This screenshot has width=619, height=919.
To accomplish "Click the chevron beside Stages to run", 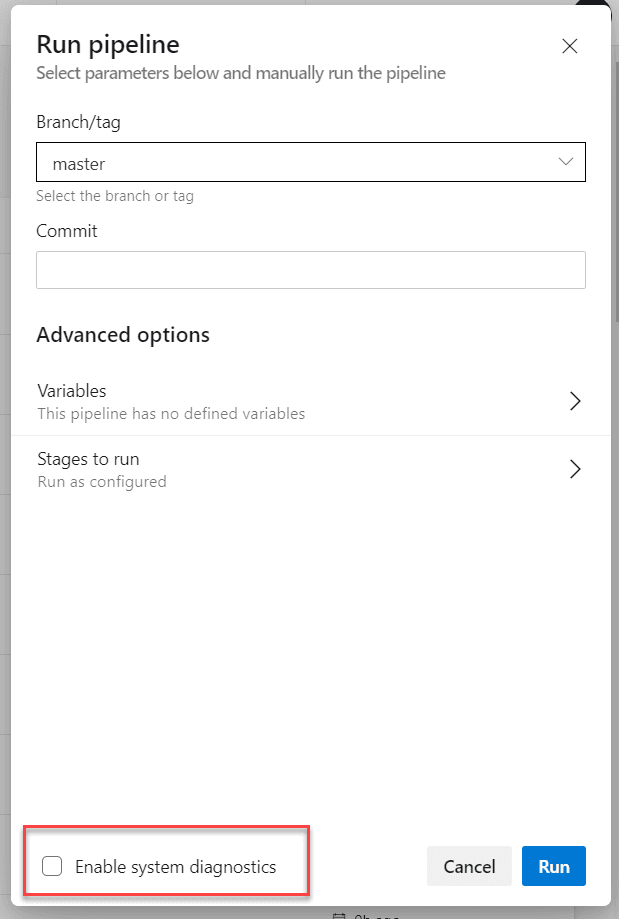I will pos(575,468).
